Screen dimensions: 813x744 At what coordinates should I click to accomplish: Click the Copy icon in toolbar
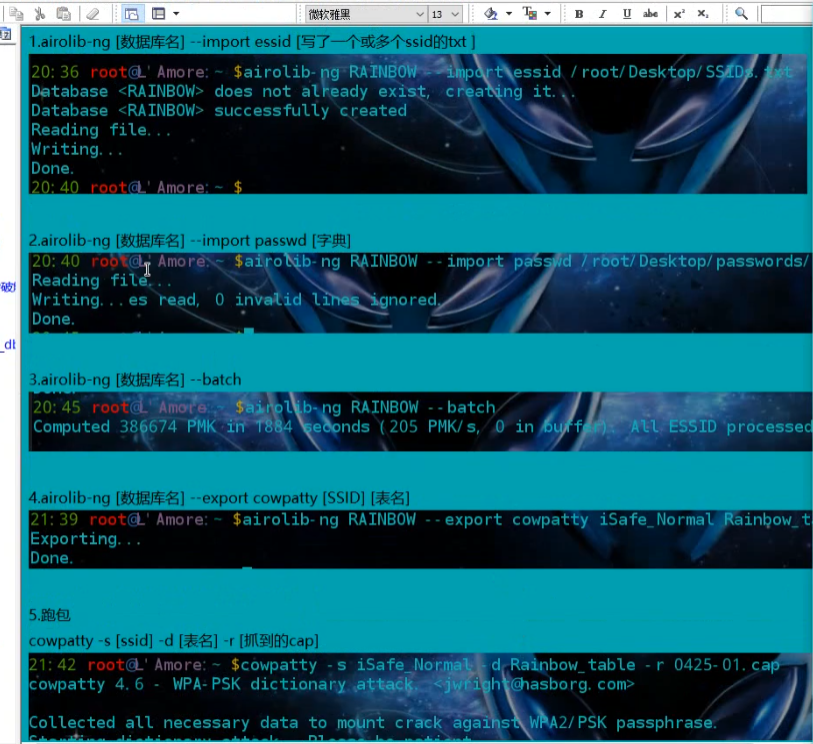[16, 14]
